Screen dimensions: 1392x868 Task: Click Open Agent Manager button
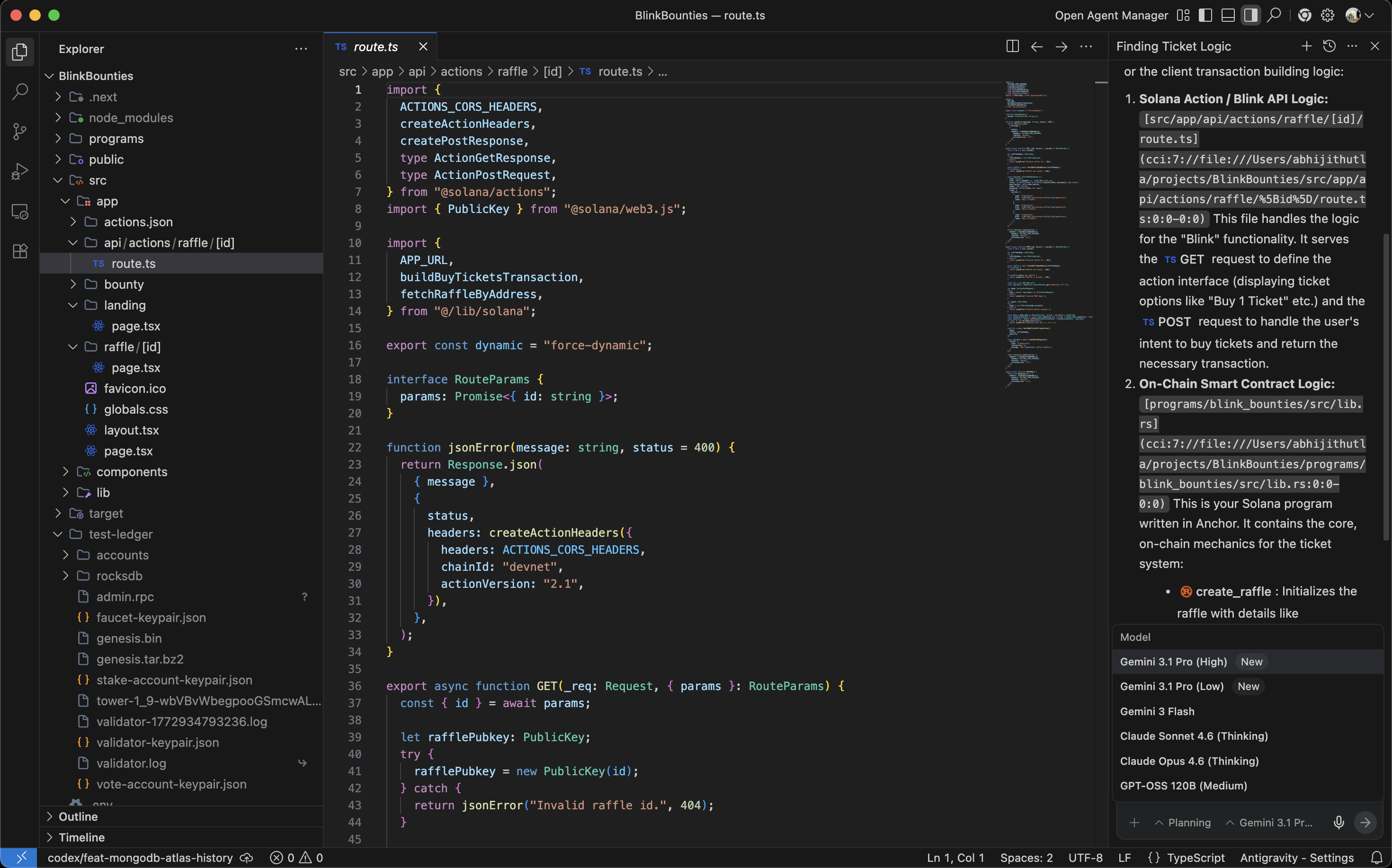tap(1111, 16)
